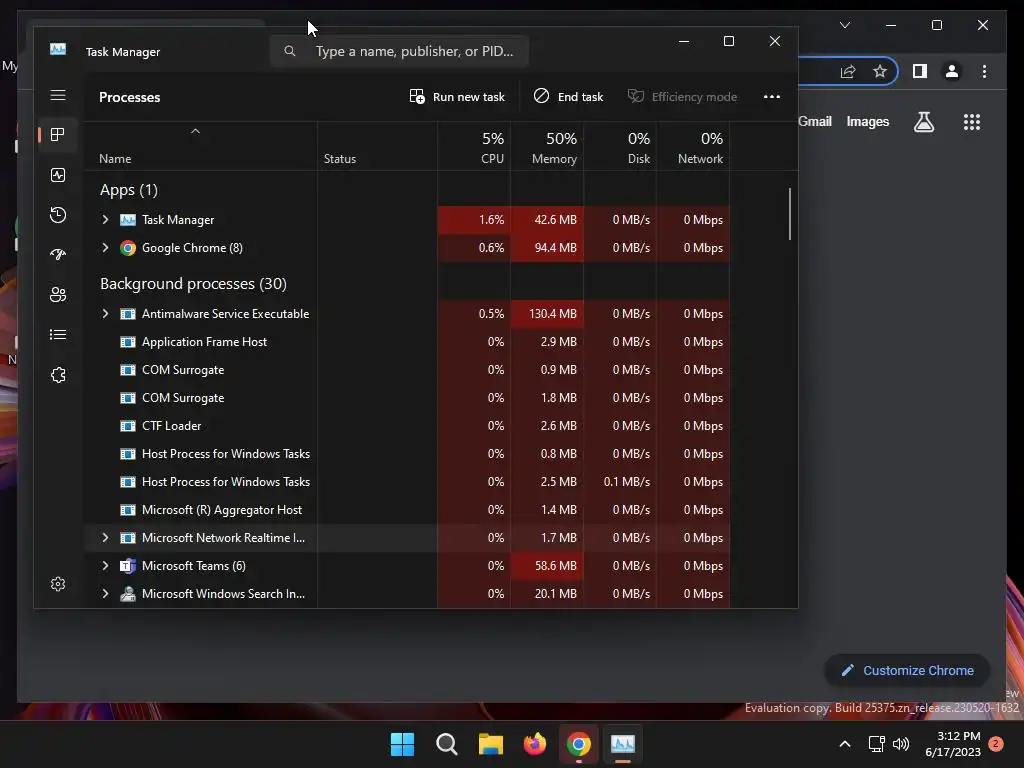
Task: Expand Microsoft Windows Search Indexer row
Action: (105, 594)
